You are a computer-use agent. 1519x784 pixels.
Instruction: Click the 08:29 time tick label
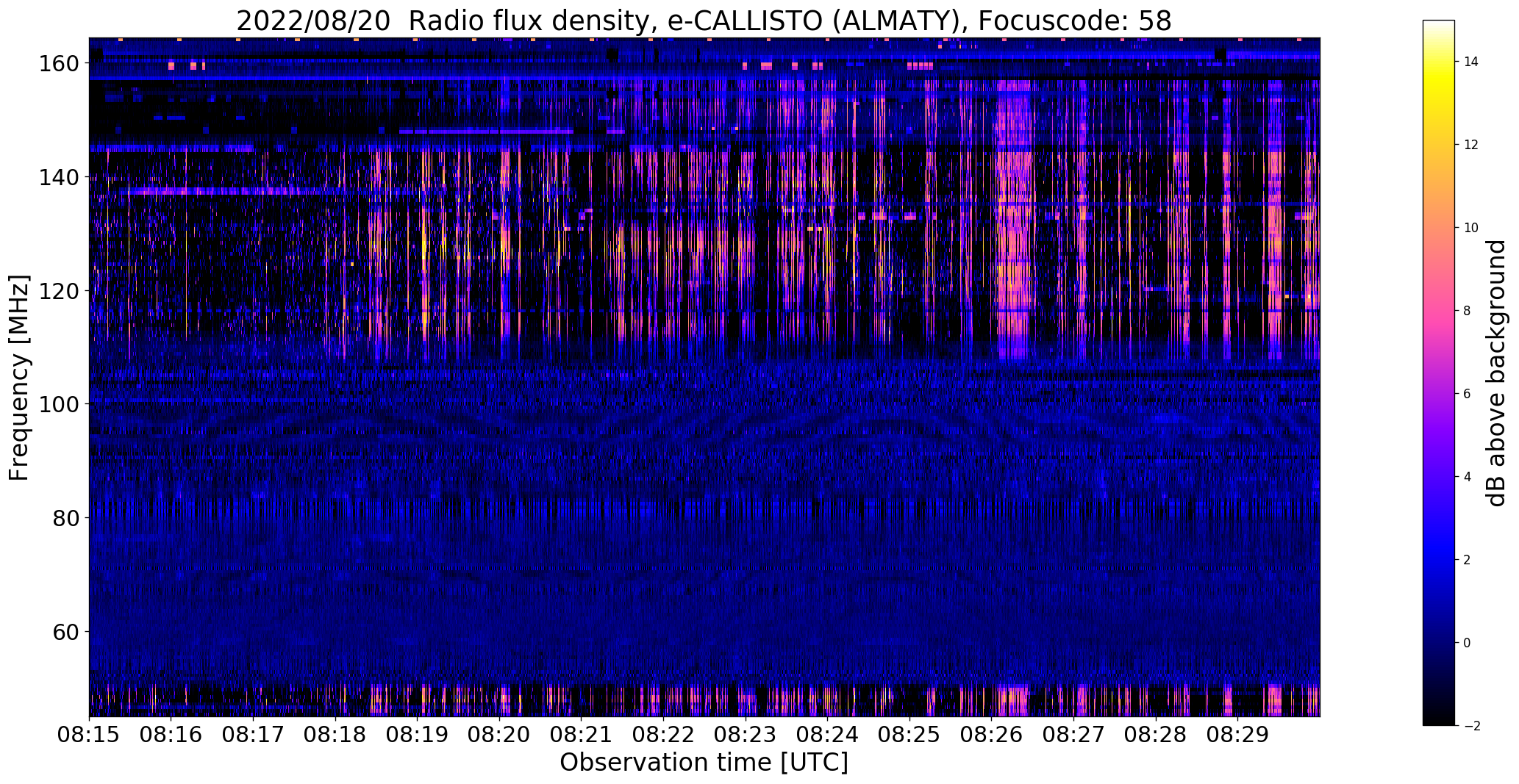(x=1237, y=735)
